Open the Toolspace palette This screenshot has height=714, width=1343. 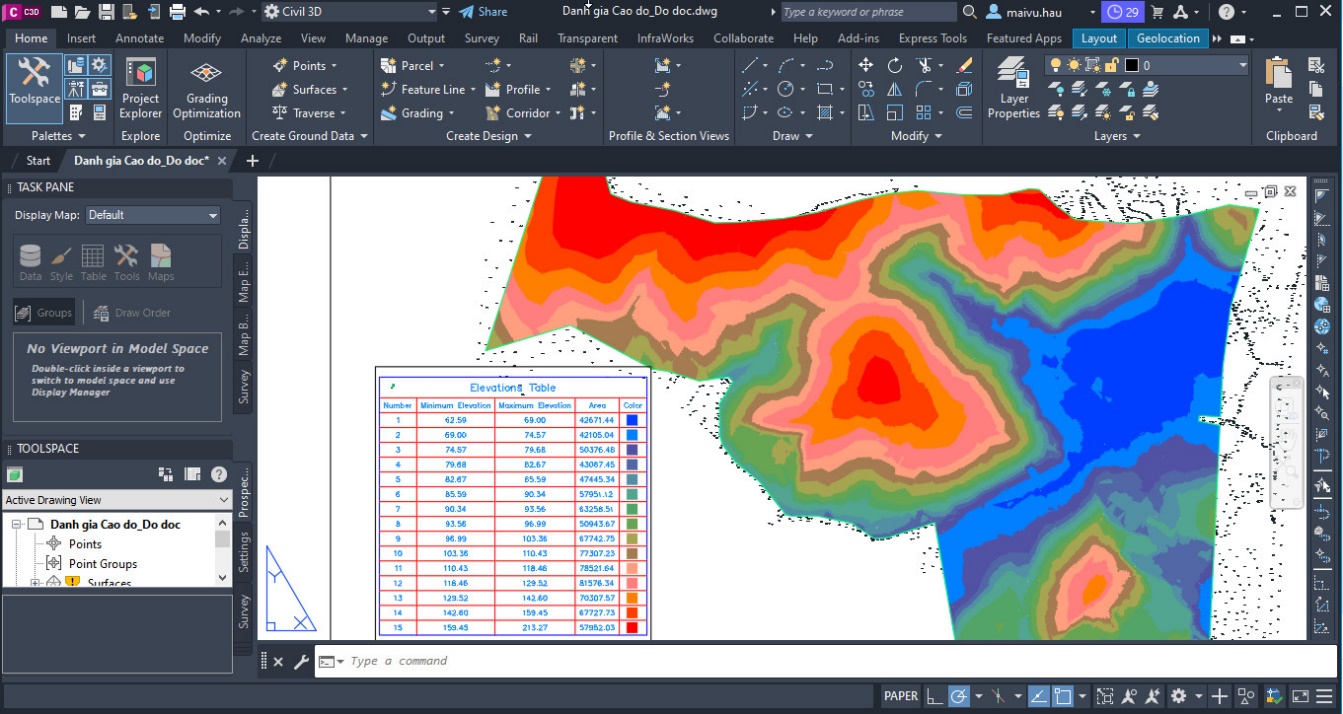[x=34, y=88]
